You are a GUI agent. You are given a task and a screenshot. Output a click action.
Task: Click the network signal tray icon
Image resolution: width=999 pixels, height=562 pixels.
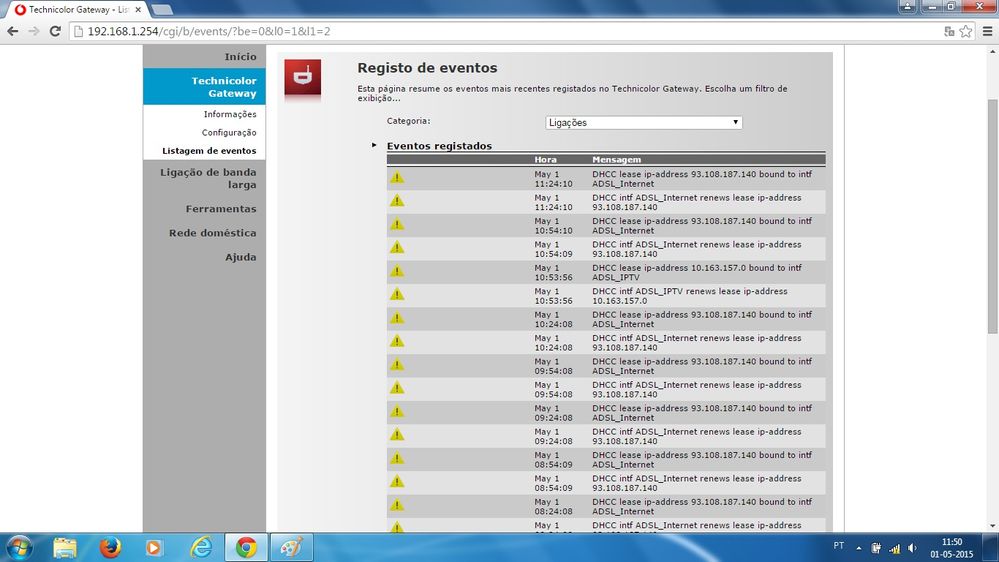(x=895, y=547)
